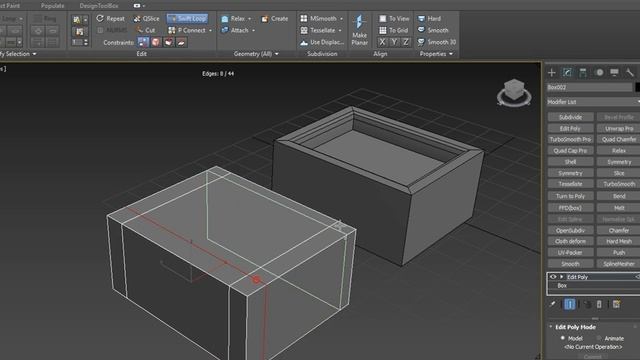Viewport: 640px width, 360px height.
Task: Select the QSlice tool
Action: coord(147,19)
